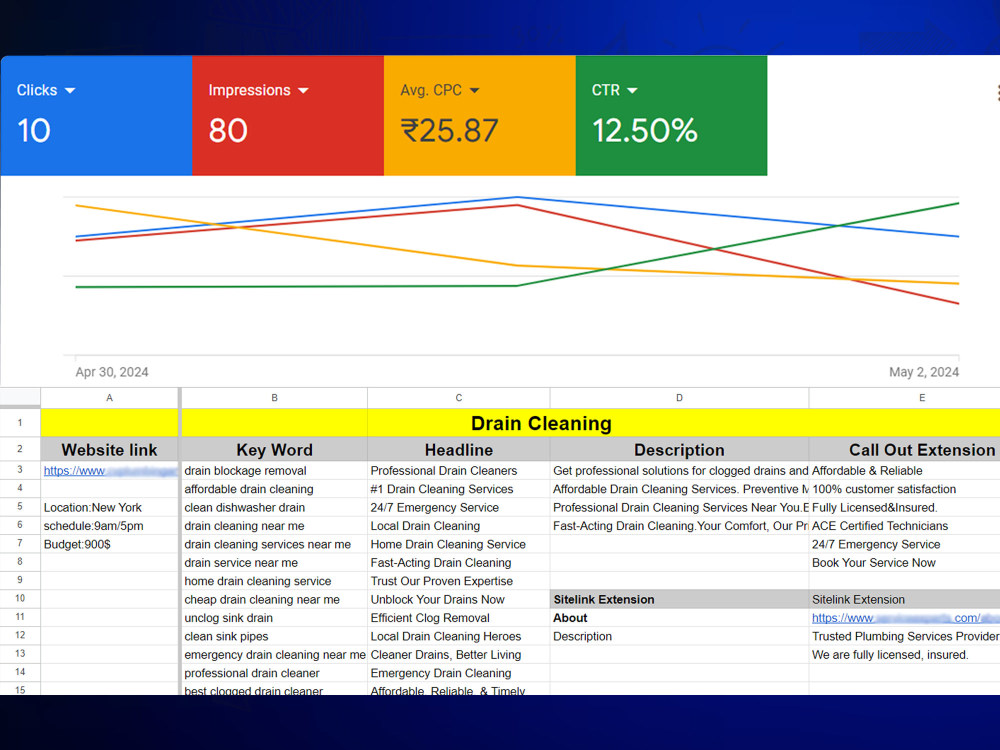Select row 10 header
This screenshot has width=1000, height=750.
[20, 598]
